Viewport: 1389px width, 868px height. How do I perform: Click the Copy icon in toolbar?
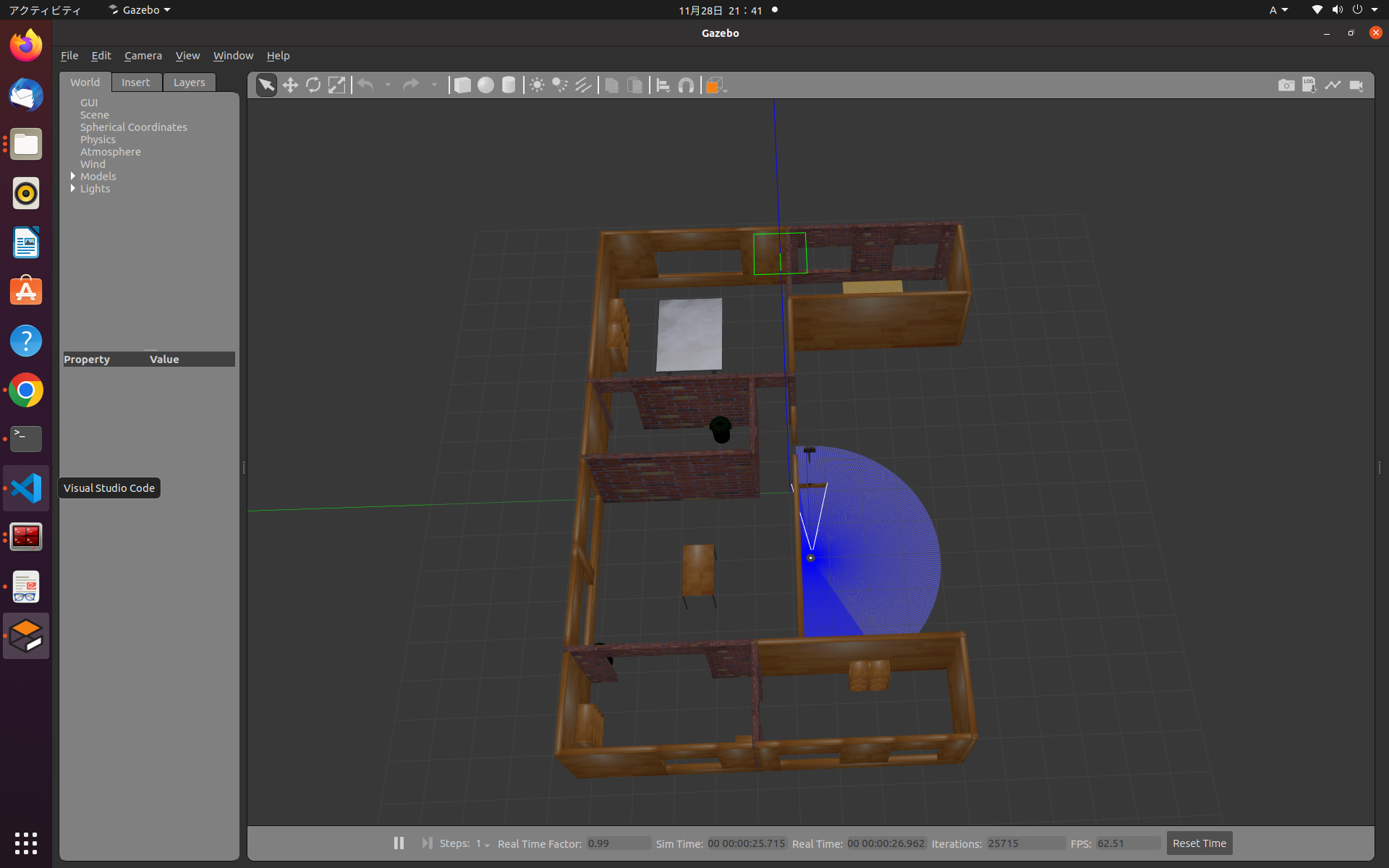click(x=611, y=85)
